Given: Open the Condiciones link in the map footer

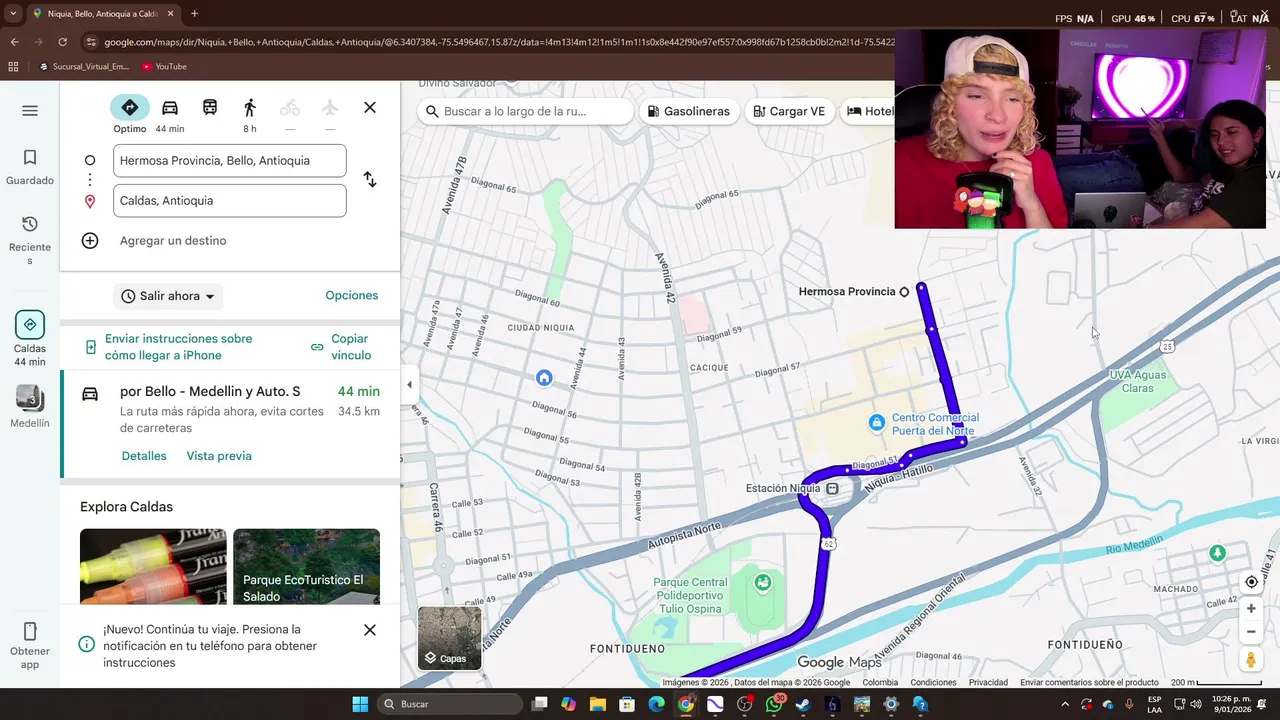Looking at the screenshot, I should coord(933,683).
